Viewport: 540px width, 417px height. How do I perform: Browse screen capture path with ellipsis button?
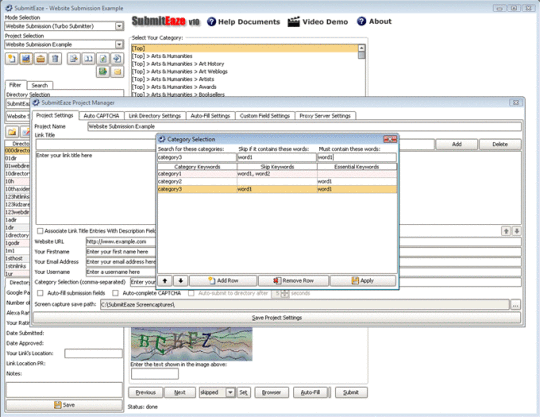(515, 305)
